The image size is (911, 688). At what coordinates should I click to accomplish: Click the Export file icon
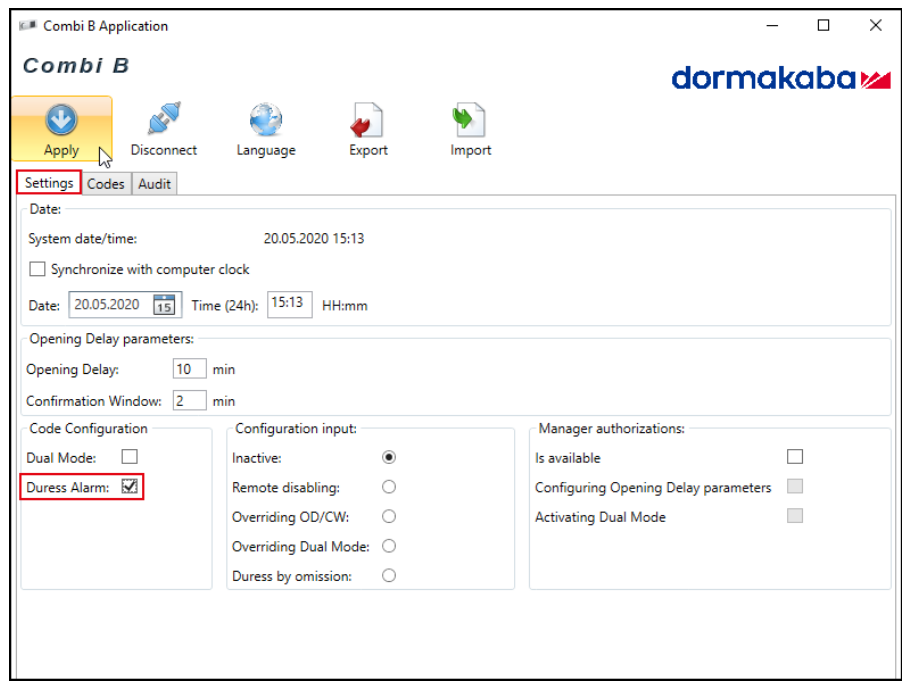point(367,121)
